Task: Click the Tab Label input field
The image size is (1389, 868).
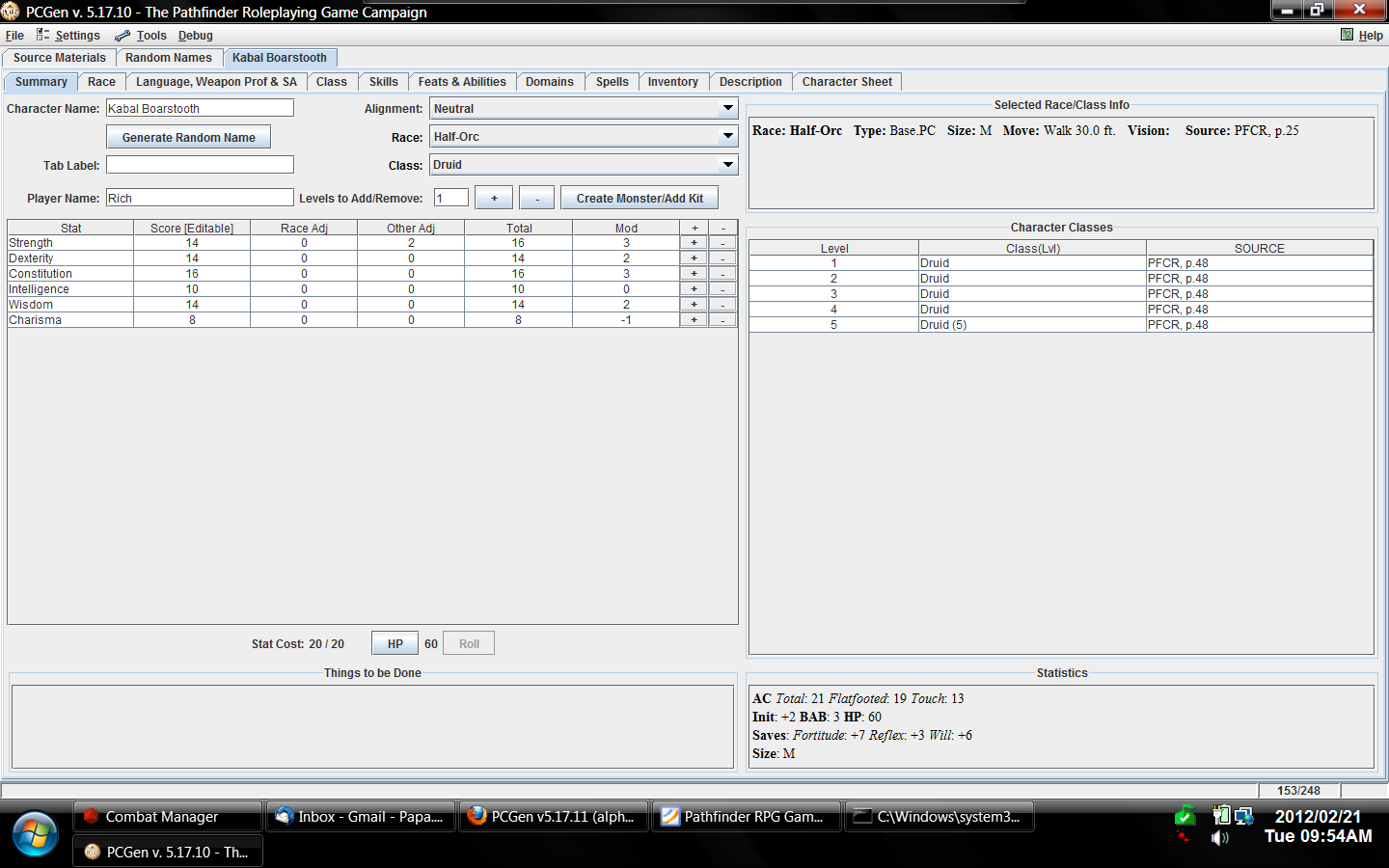Action: tap(200, 165)
